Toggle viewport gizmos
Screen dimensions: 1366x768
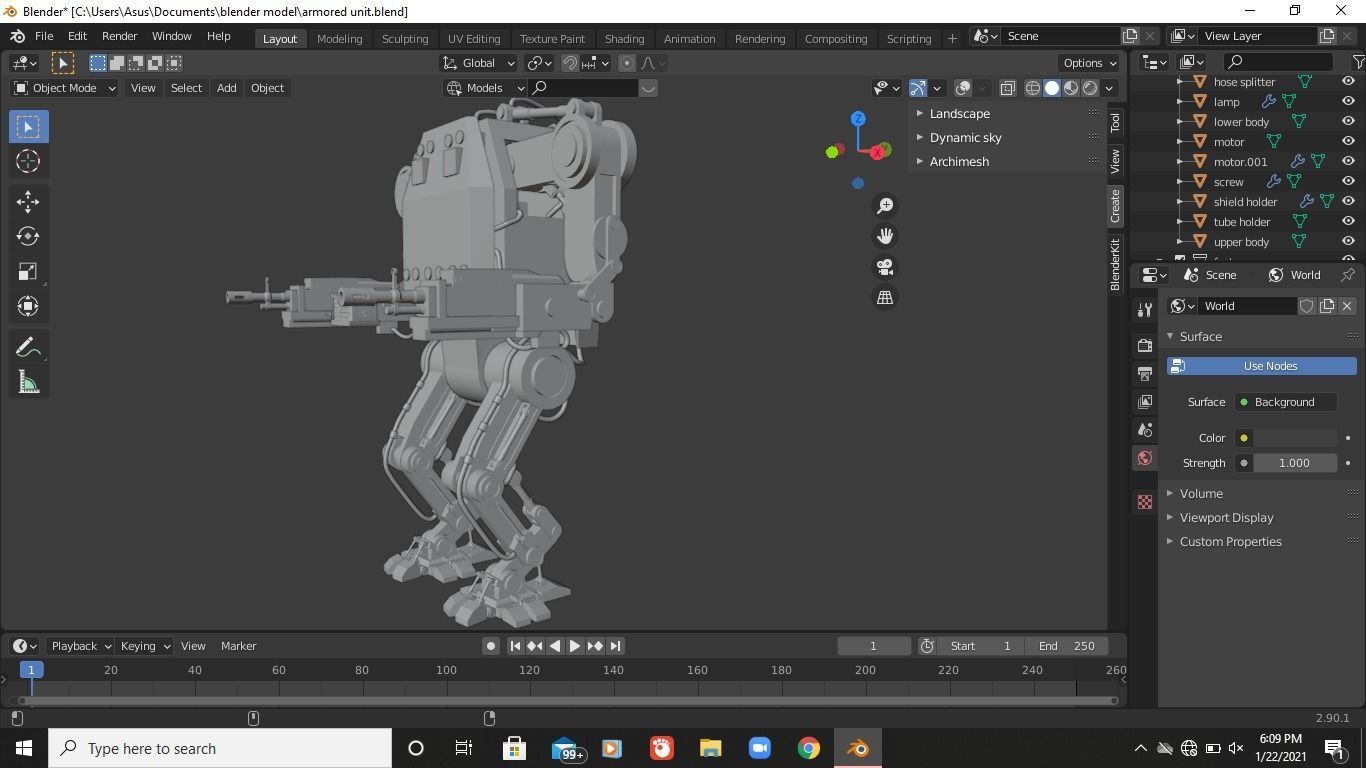[x=918, y=88]
